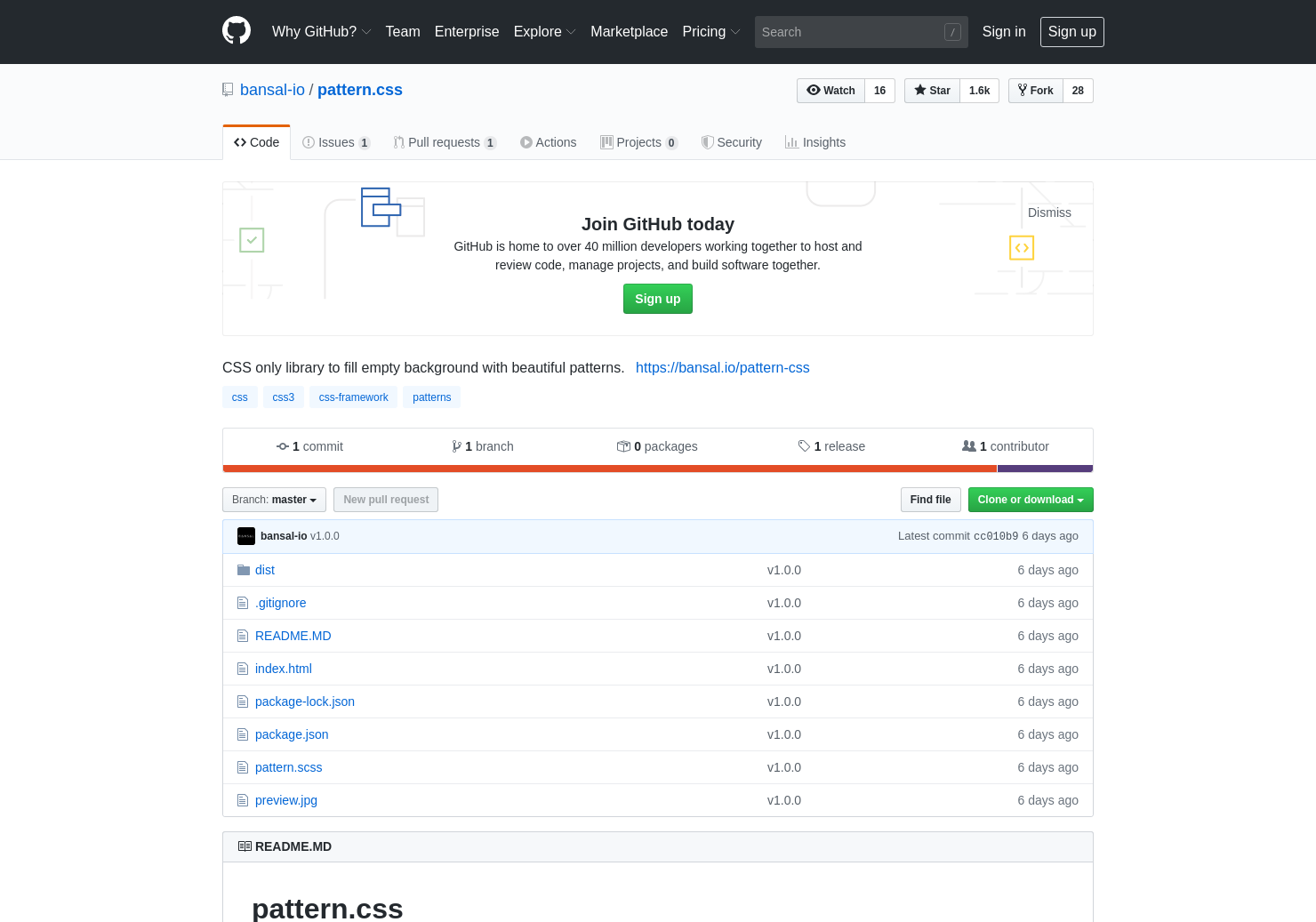The width and height of the screenshot is (1316, 922).
Task: Star the pattern.css repository
Action: 932,91
